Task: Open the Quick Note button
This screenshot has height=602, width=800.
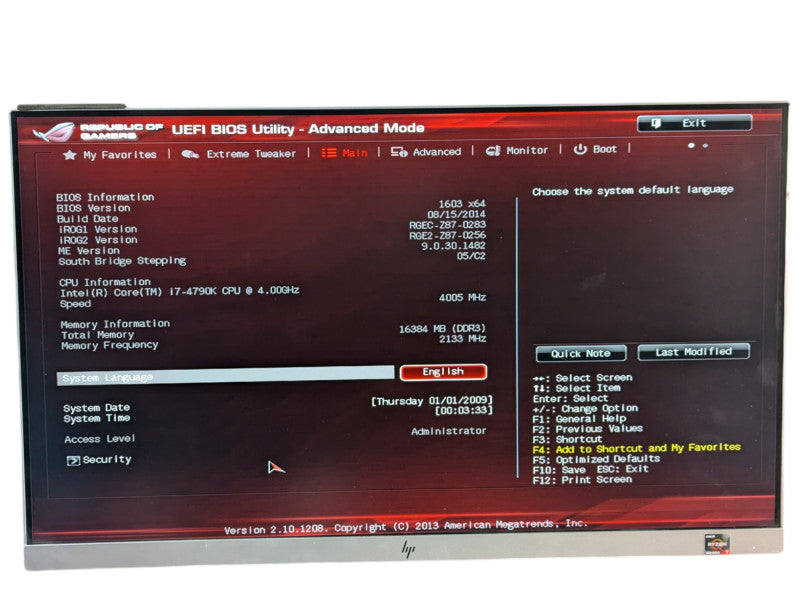Action: 581,354
